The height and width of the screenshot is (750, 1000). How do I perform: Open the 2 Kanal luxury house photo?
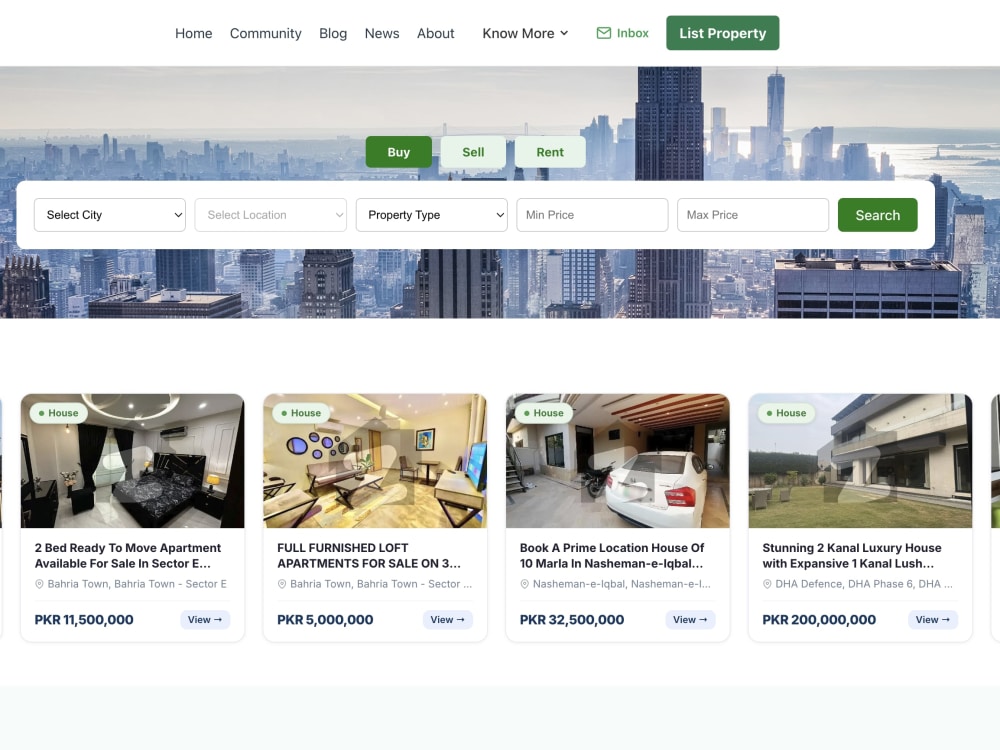coord(860,461)
